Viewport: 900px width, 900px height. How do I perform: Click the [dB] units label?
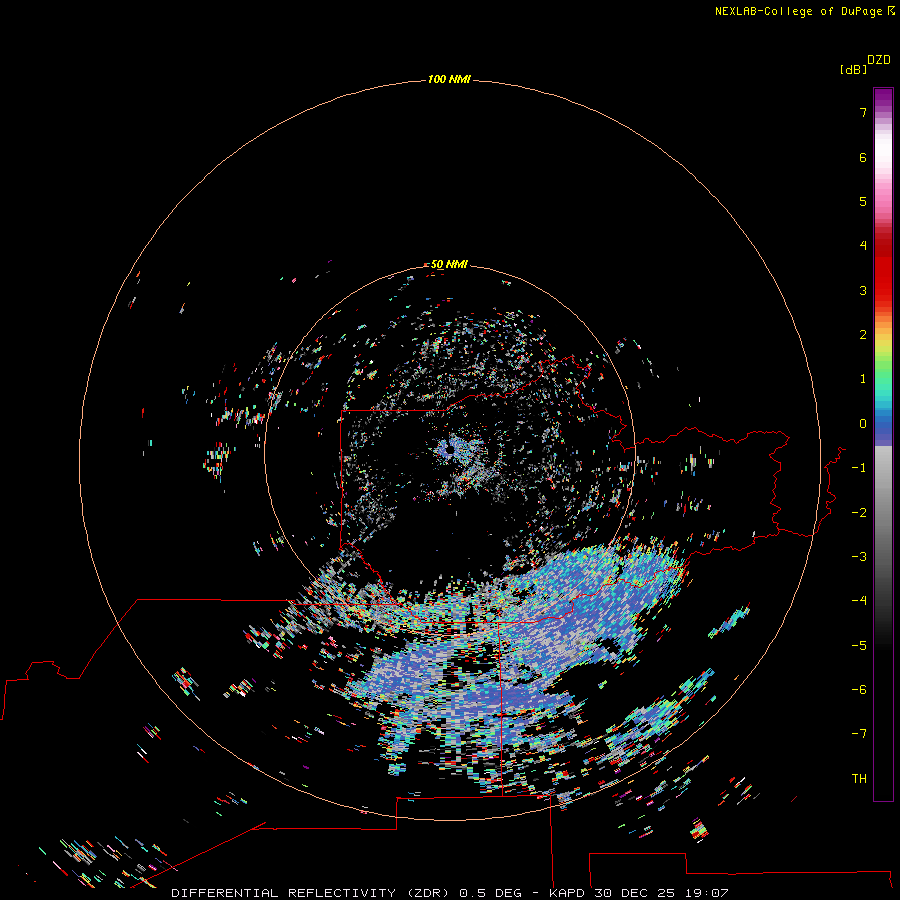(853, 69)
